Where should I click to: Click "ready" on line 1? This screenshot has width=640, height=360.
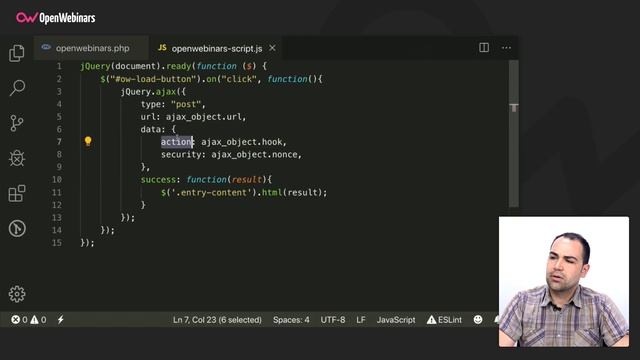point(178,66)
